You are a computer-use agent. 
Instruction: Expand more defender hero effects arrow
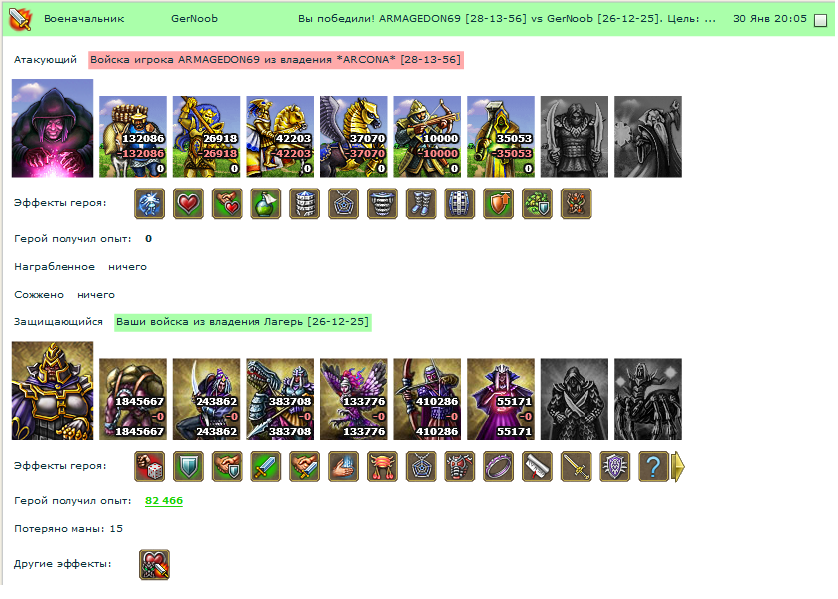tap(678, 466)
